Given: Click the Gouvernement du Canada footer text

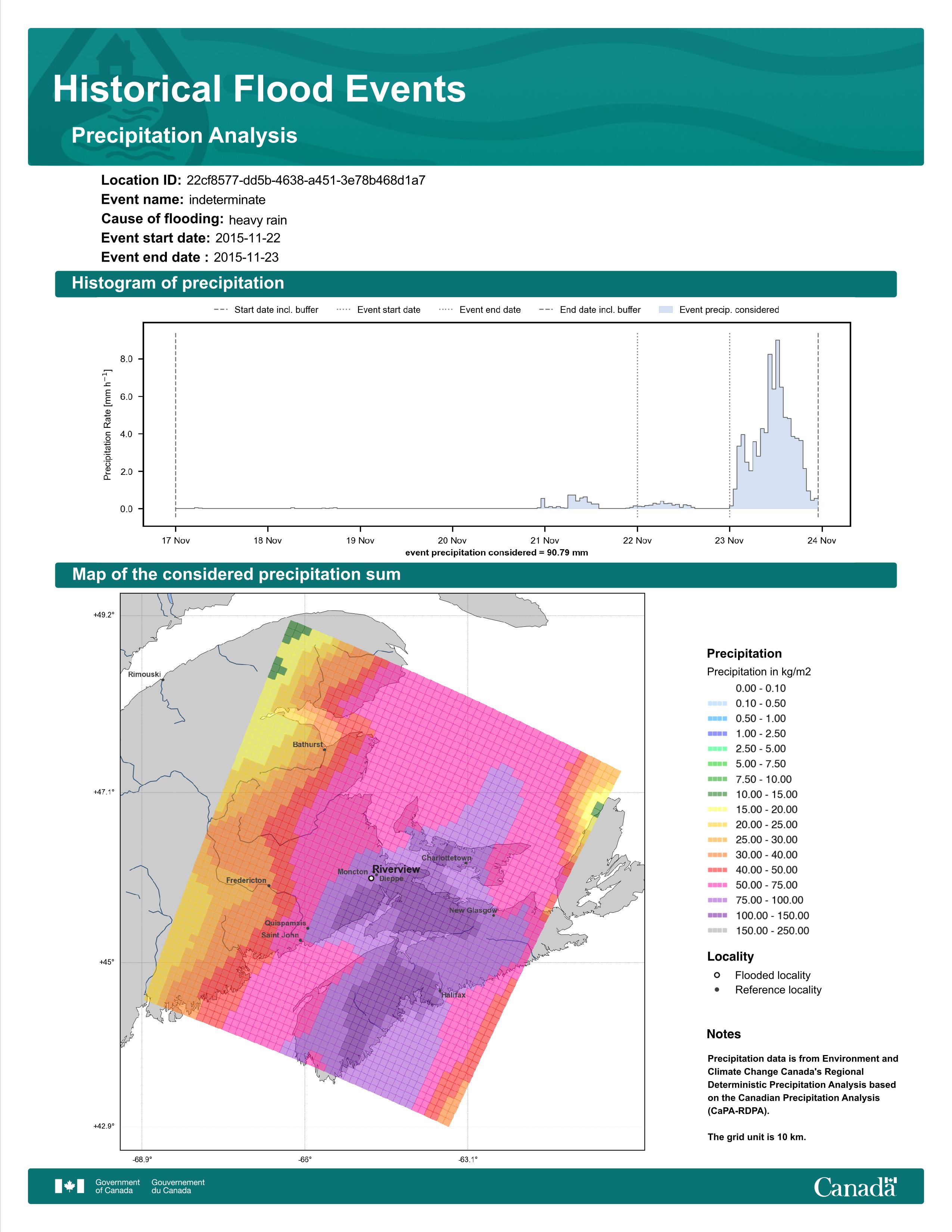Looking at the screenshot, I should click(178, 1186).
